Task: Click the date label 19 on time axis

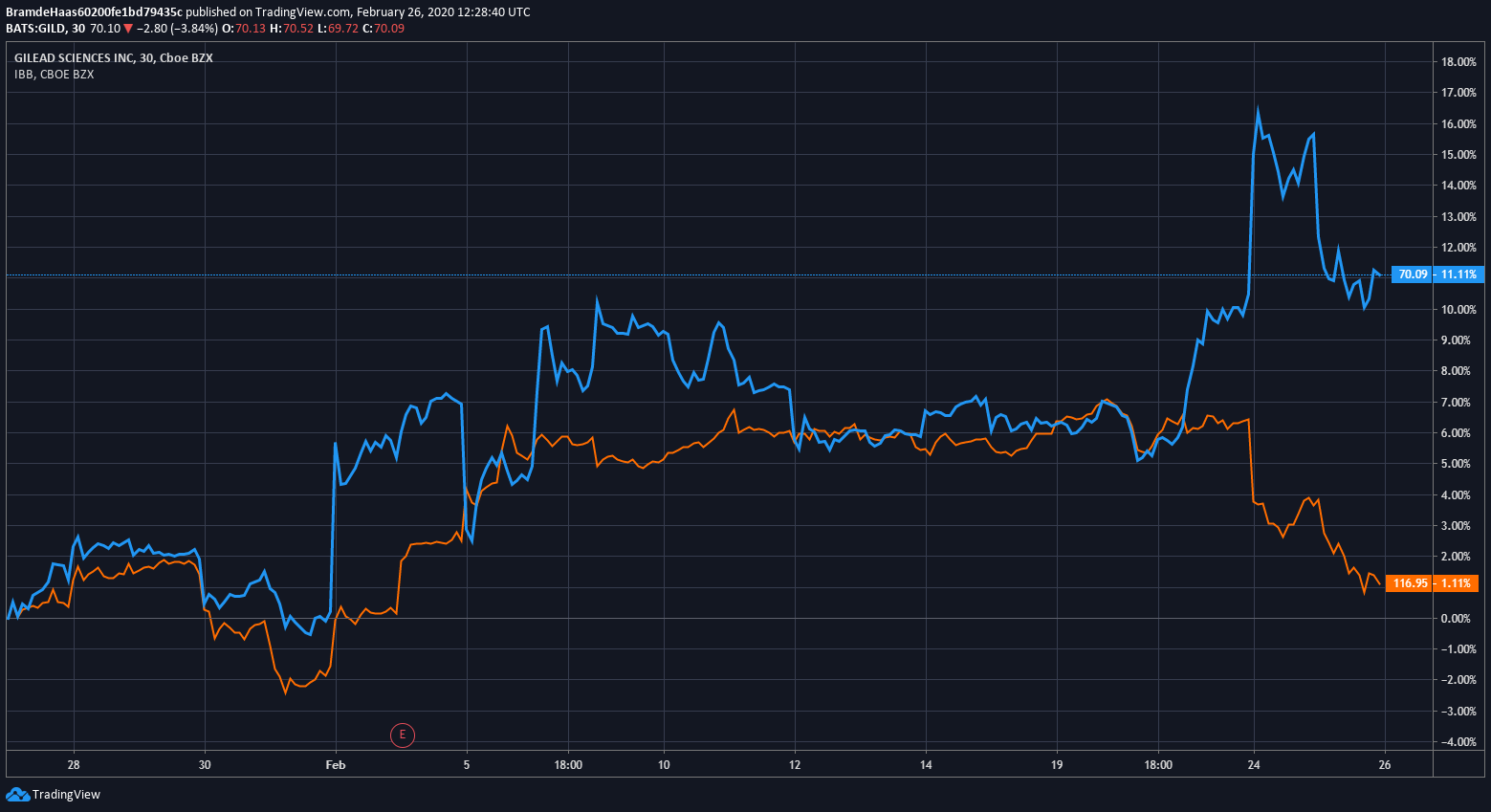Action: tap(1057, 765)
